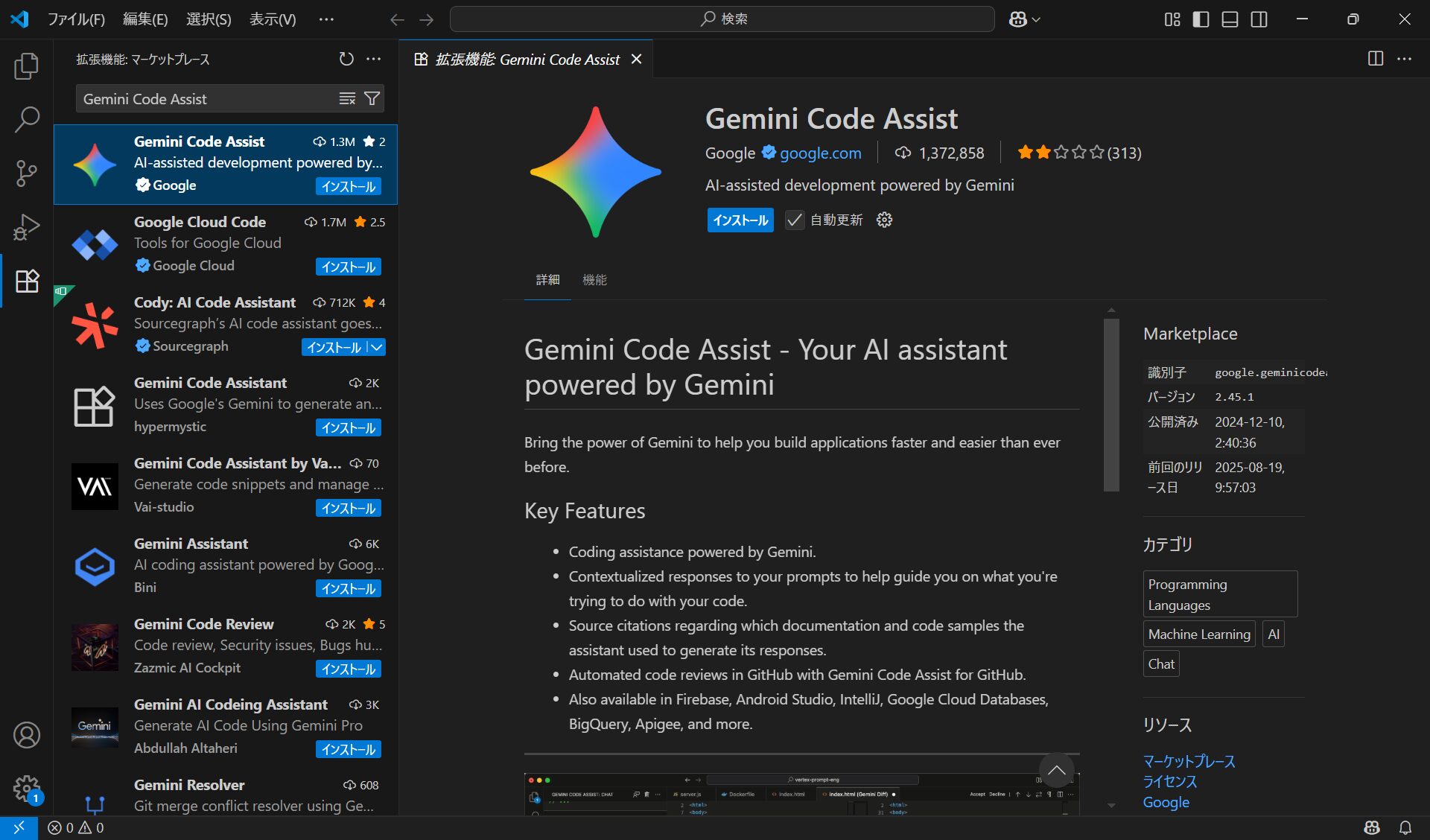Expand the Cody install dropdown arrow
This screenshot has width=1430, height=840.
tap(377, 347)
